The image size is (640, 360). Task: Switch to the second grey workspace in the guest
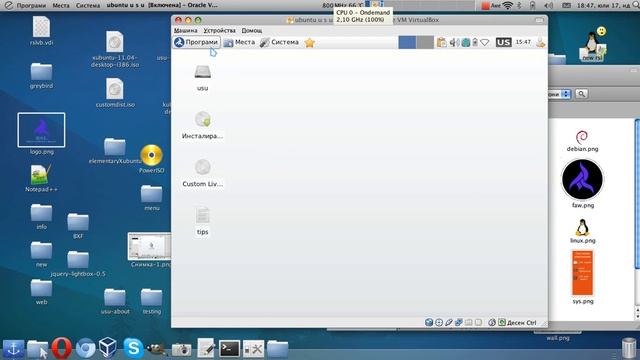(x=425, y=42)
